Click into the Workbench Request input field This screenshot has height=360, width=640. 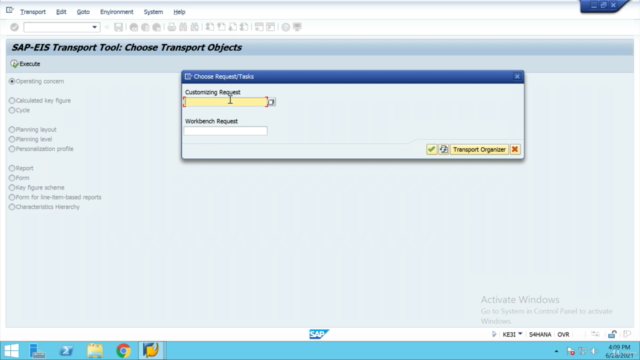pos(226,131)
